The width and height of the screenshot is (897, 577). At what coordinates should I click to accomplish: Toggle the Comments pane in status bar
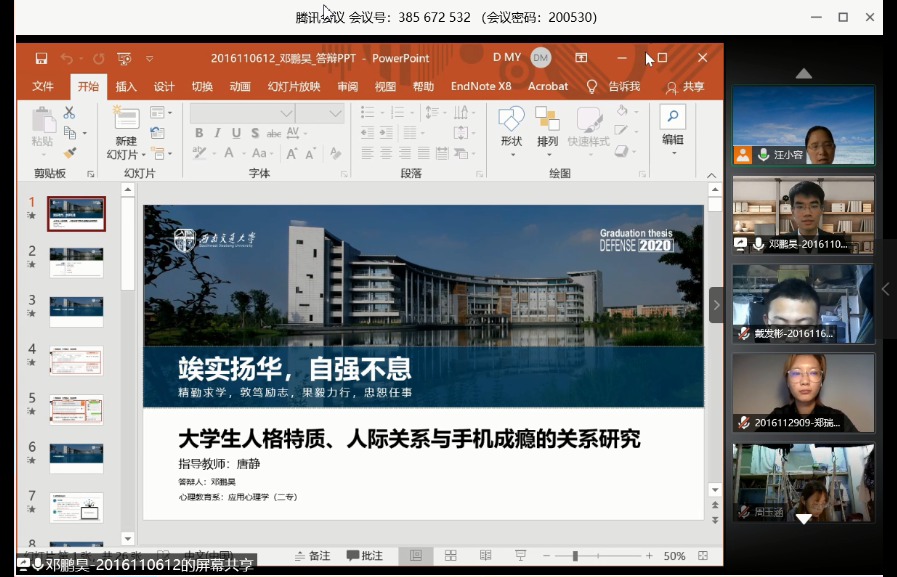click(x=365, y=556)
